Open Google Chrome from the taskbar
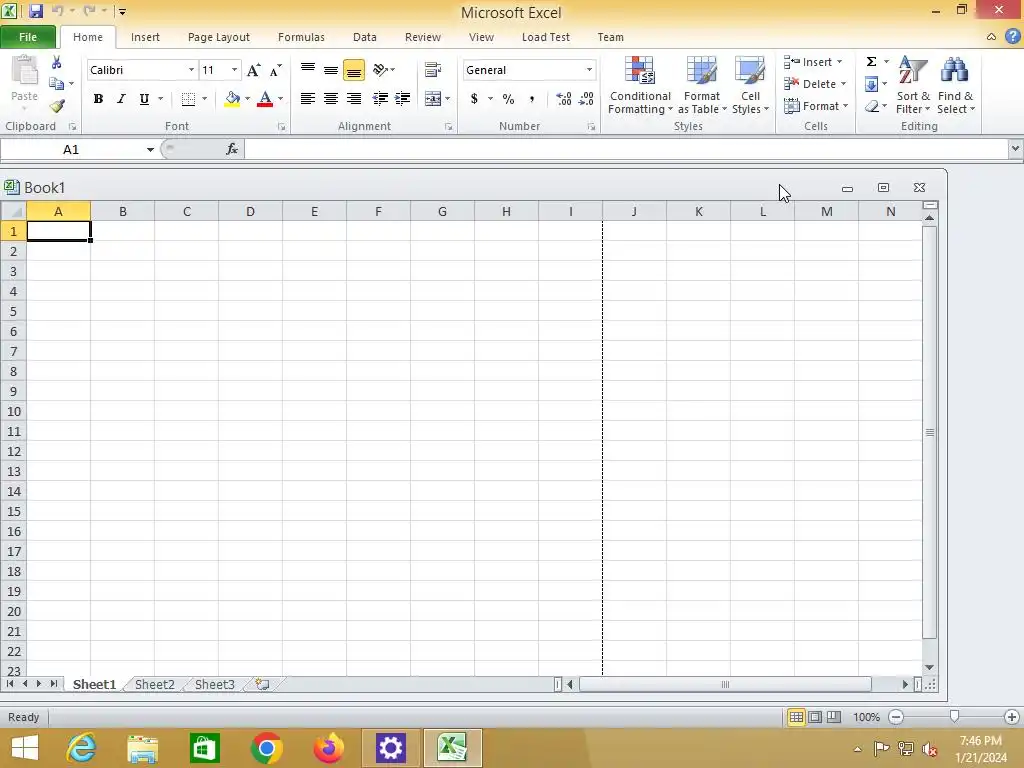This screenshot has width=1024, height=768. coord(266,748)
